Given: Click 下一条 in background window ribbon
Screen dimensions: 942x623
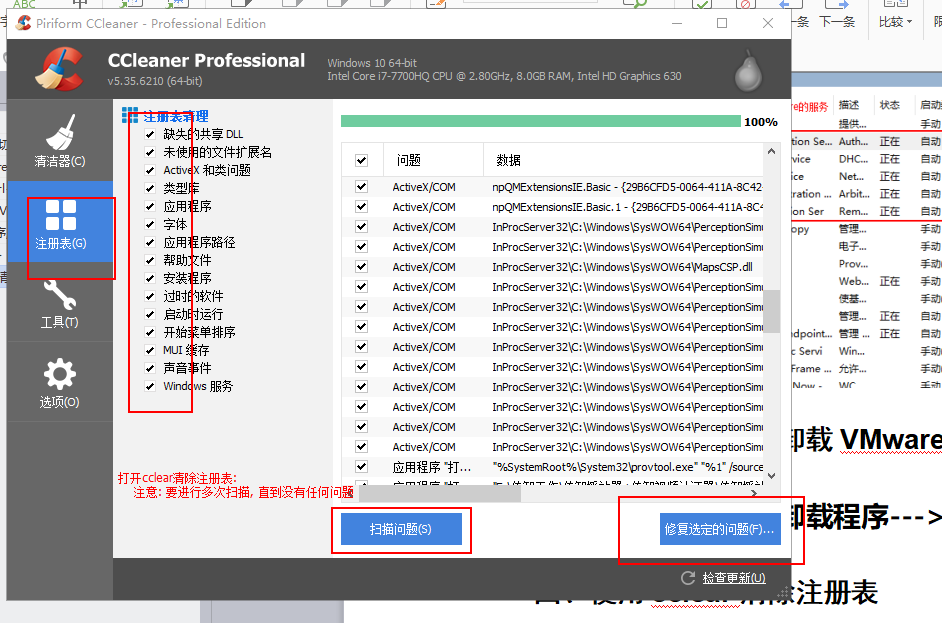Looking at the screenshot, I should 837,22.
